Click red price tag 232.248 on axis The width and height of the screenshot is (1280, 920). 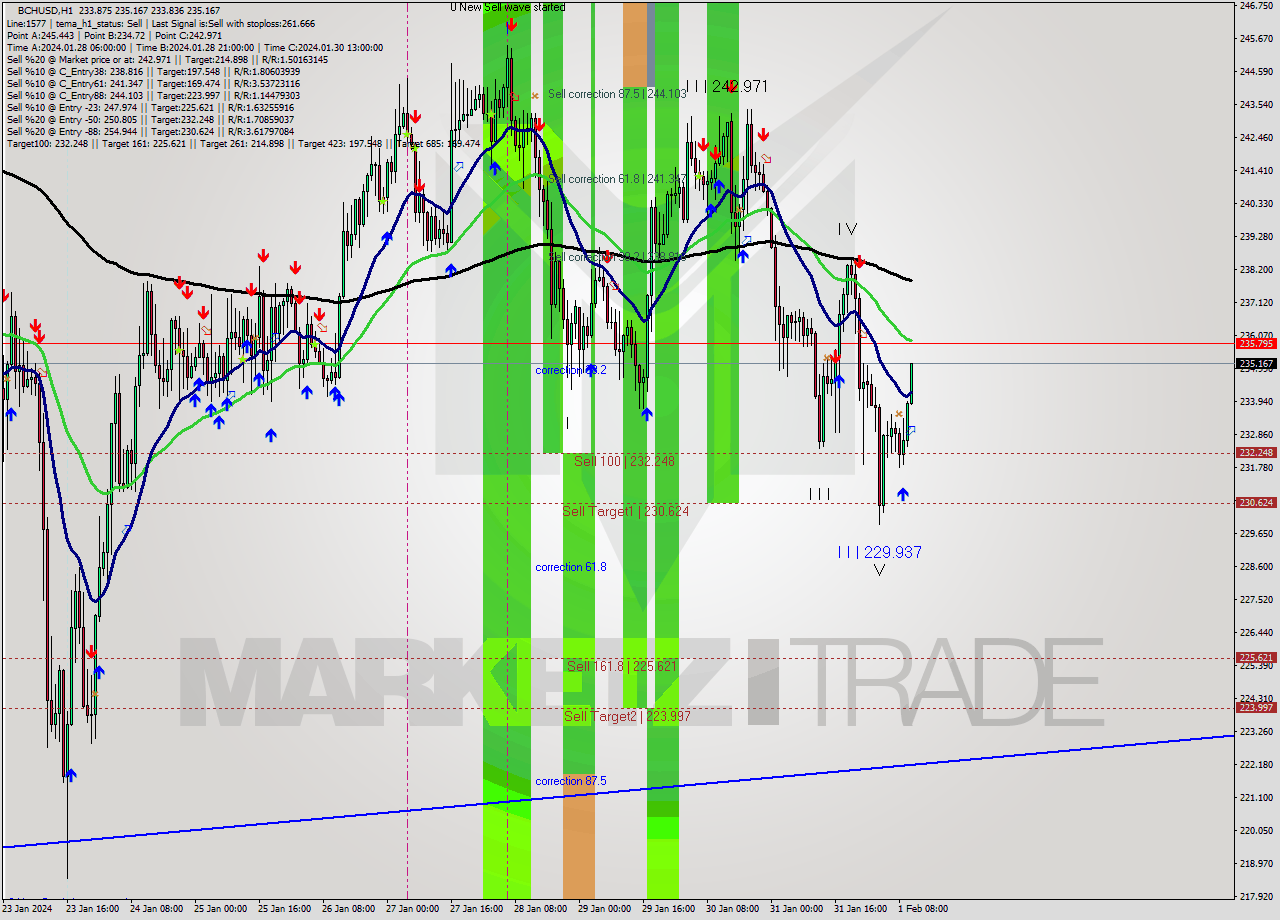click(1256, 453)
